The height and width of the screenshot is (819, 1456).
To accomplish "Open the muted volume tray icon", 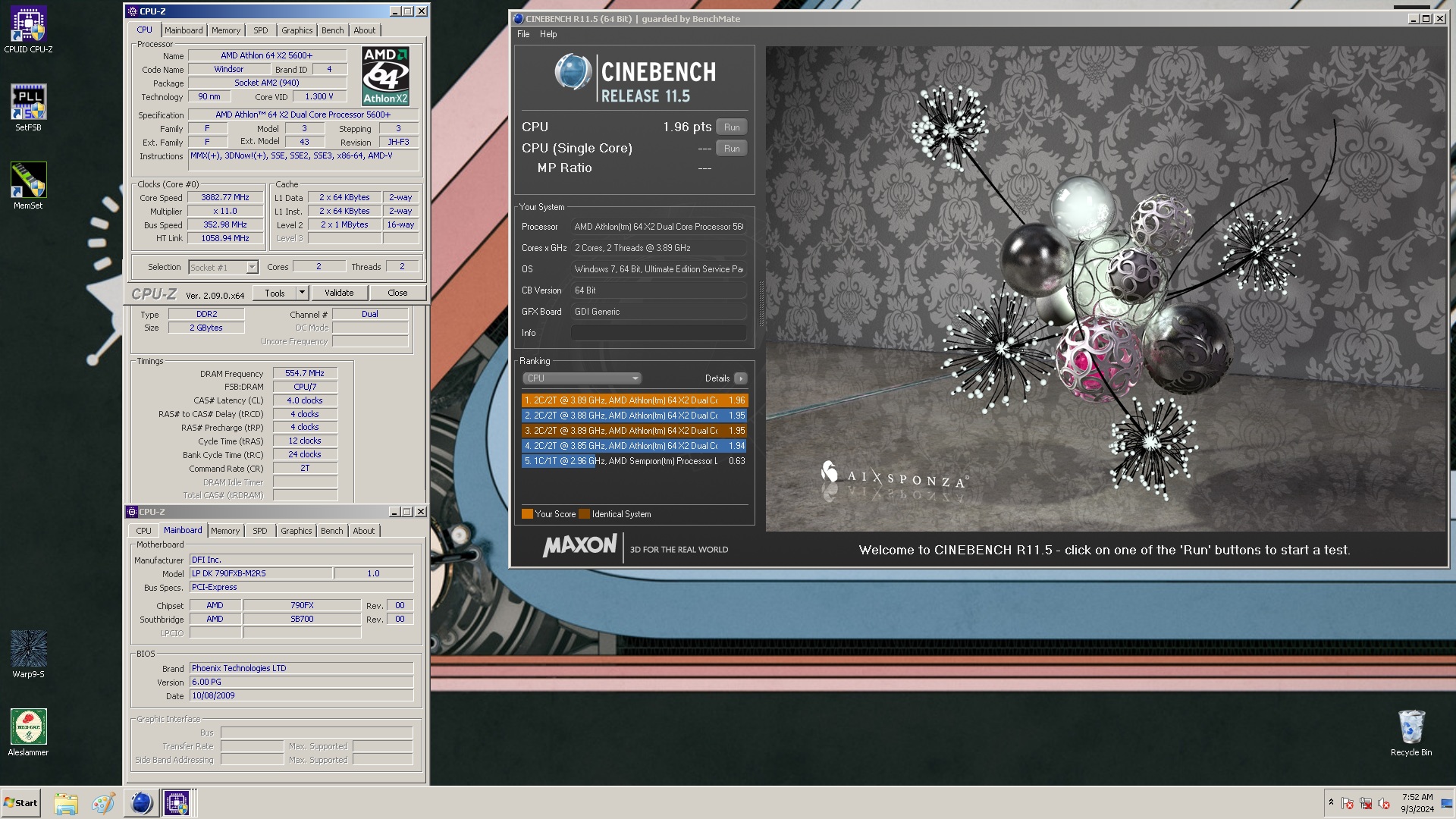I will [1384, 803].
